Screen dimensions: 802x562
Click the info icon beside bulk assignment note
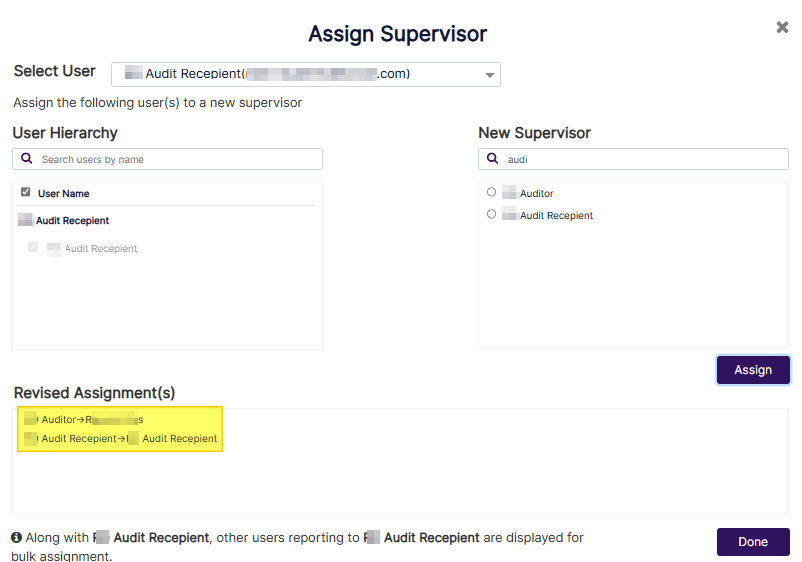tap(16, 537)
